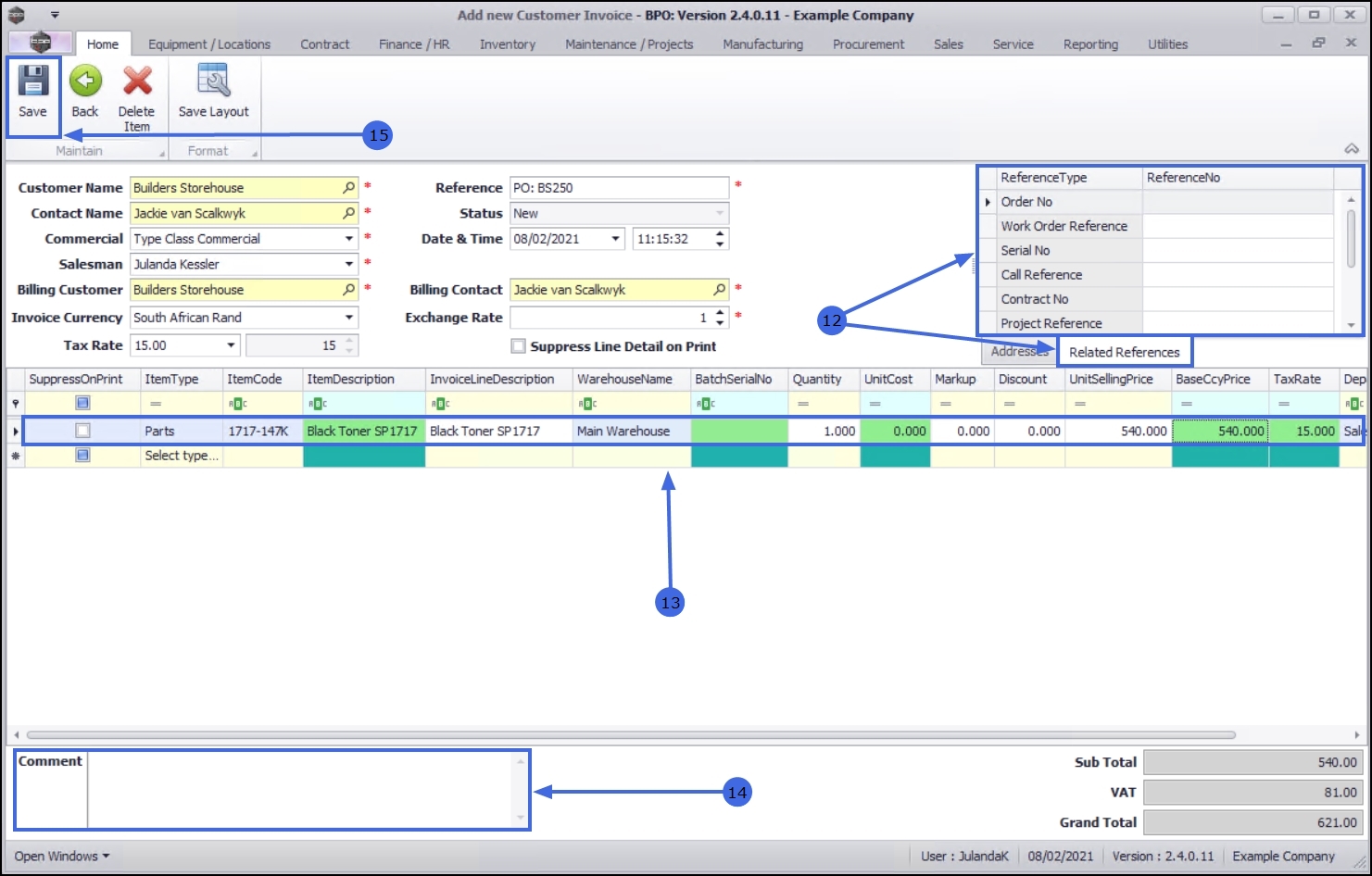Image resolution: width=1372 pixels, height=876 pixels.
Task: Expand the Salesman dropdown
Action: point(349,265)
